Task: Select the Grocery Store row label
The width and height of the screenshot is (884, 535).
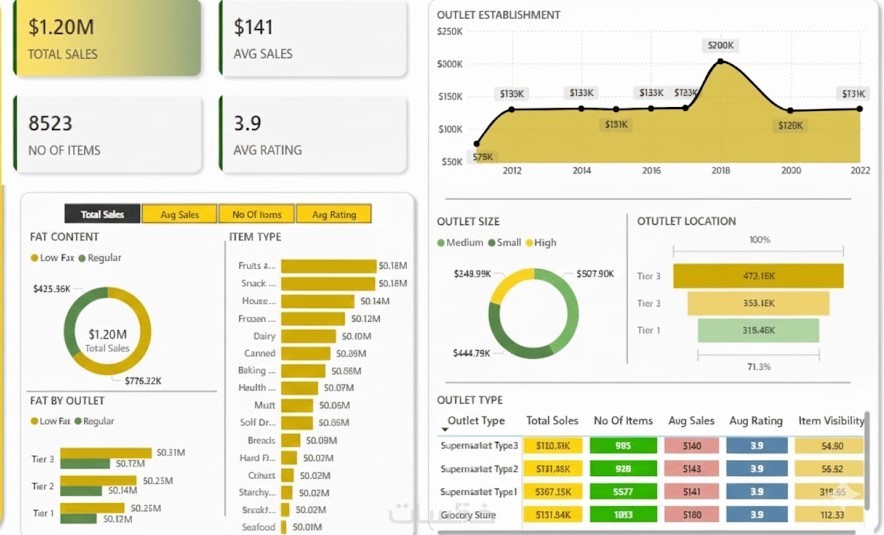Action: [468, 515]
